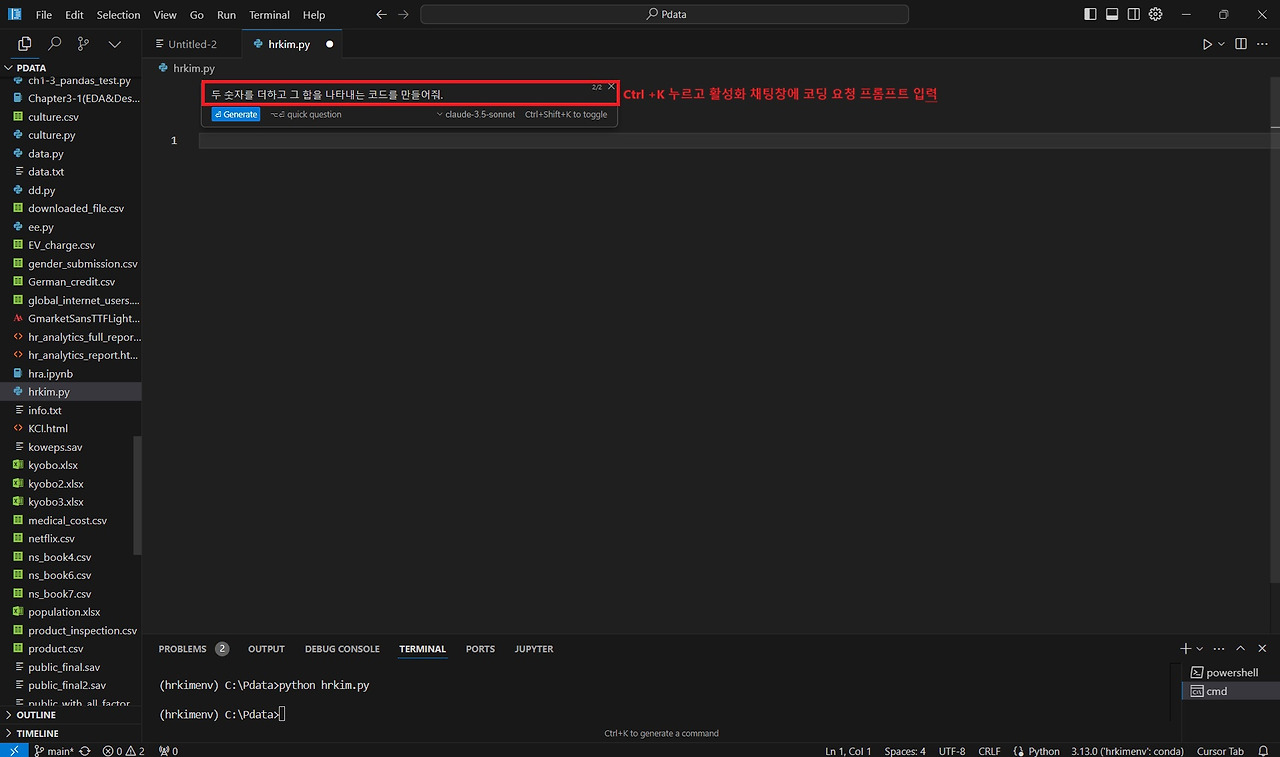Image resolution: width=1280 pixels, height=757 pixels.
Task: Open the Search view icon
Action: coord(55,44)
